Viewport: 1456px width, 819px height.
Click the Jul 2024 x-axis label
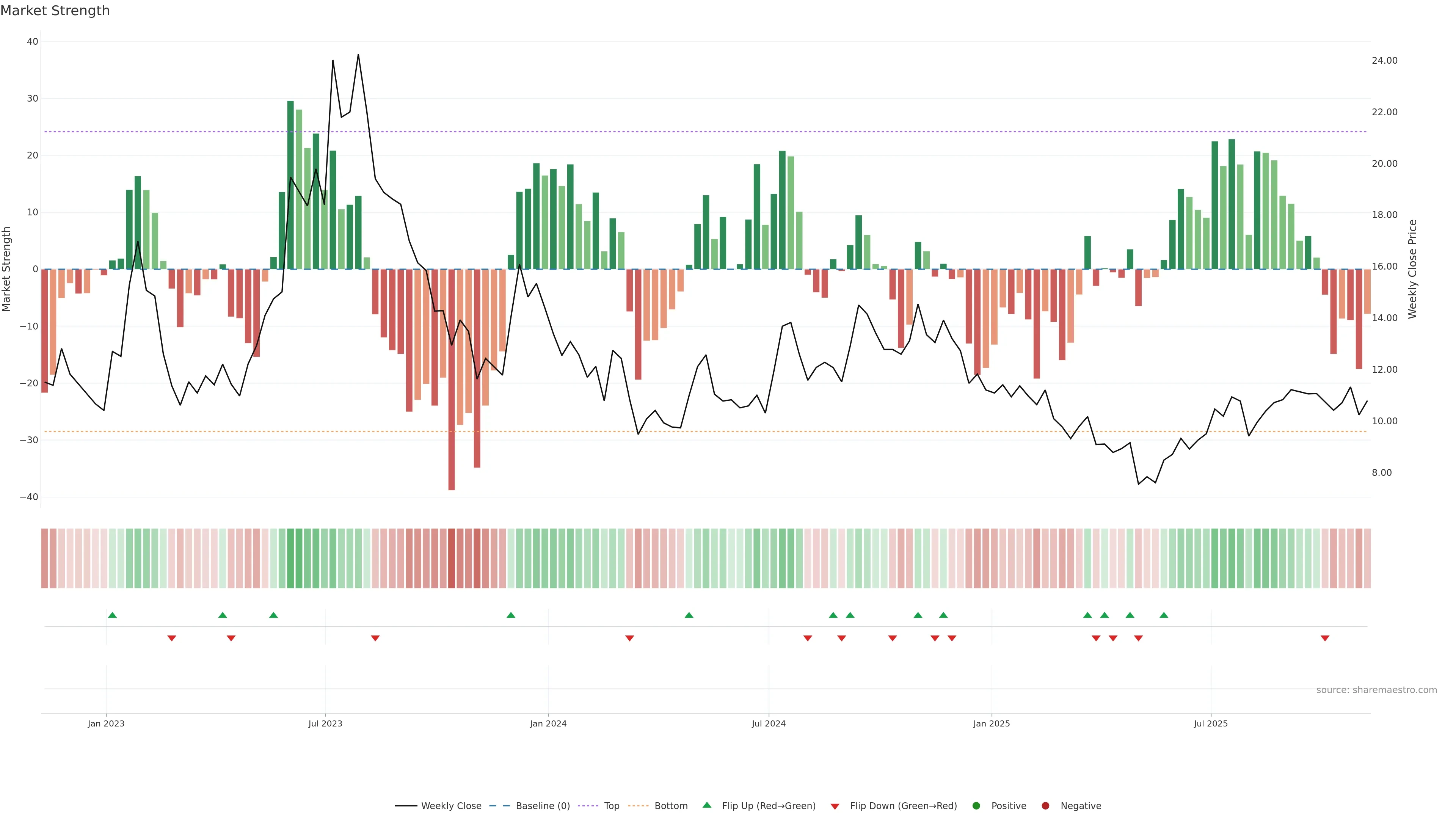(x=768, y=723)
